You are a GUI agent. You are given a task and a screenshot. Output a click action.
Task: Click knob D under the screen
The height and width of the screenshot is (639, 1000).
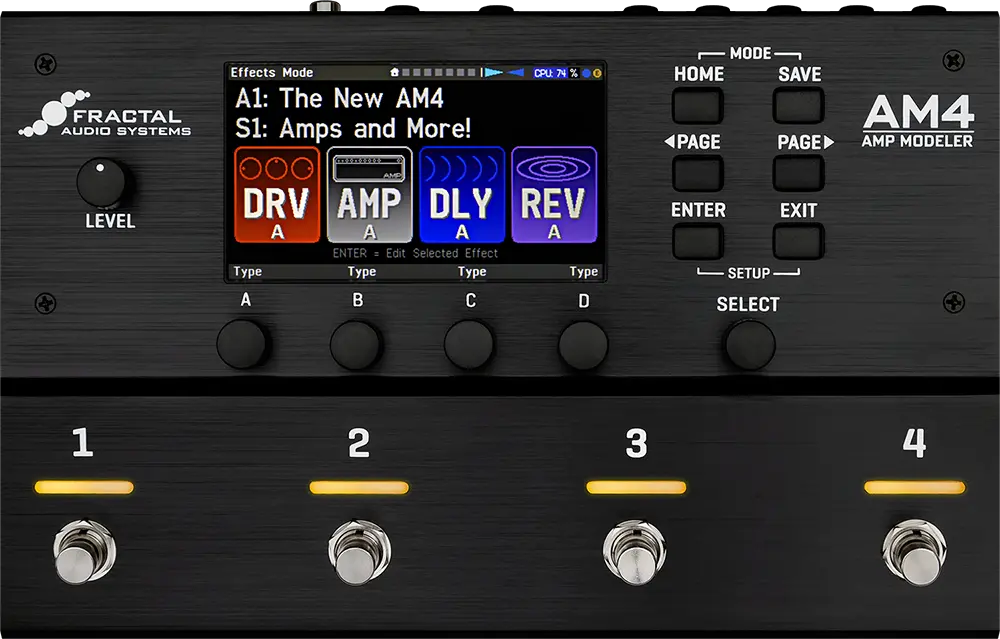pos(583,344)
